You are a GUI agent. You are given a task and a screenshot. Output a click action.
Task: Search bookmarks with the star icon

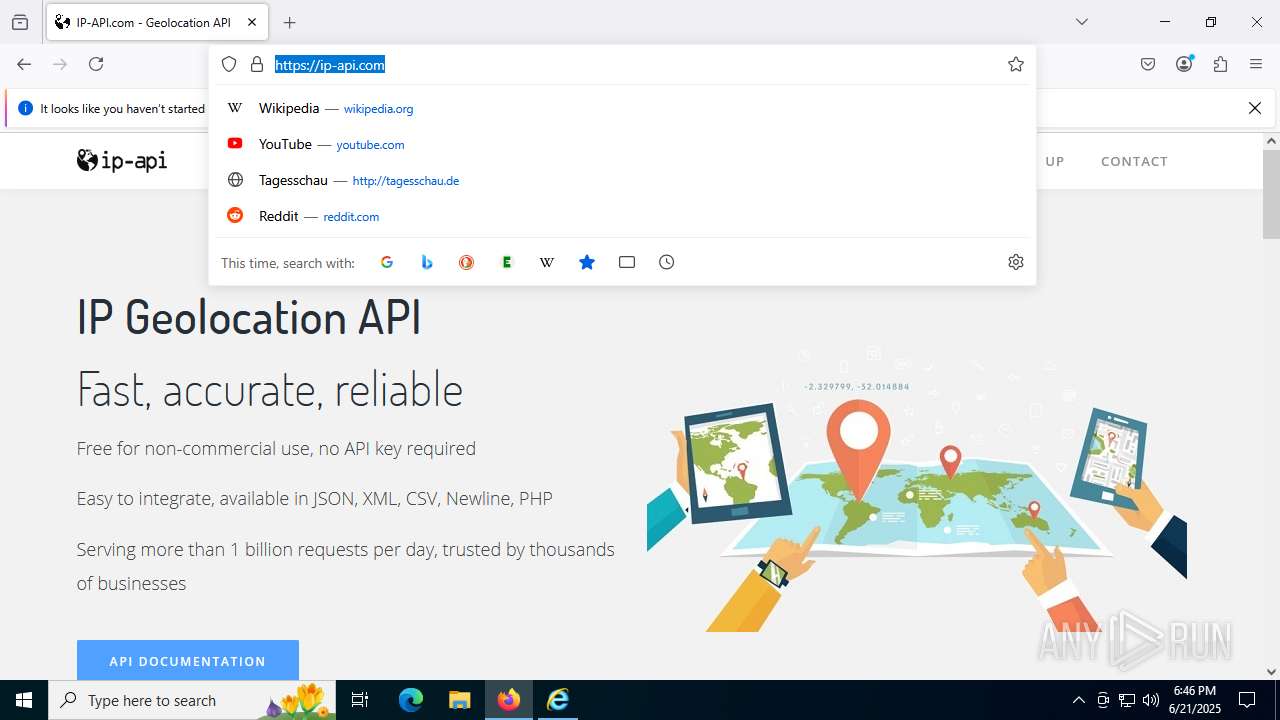(x=587, y=262)
